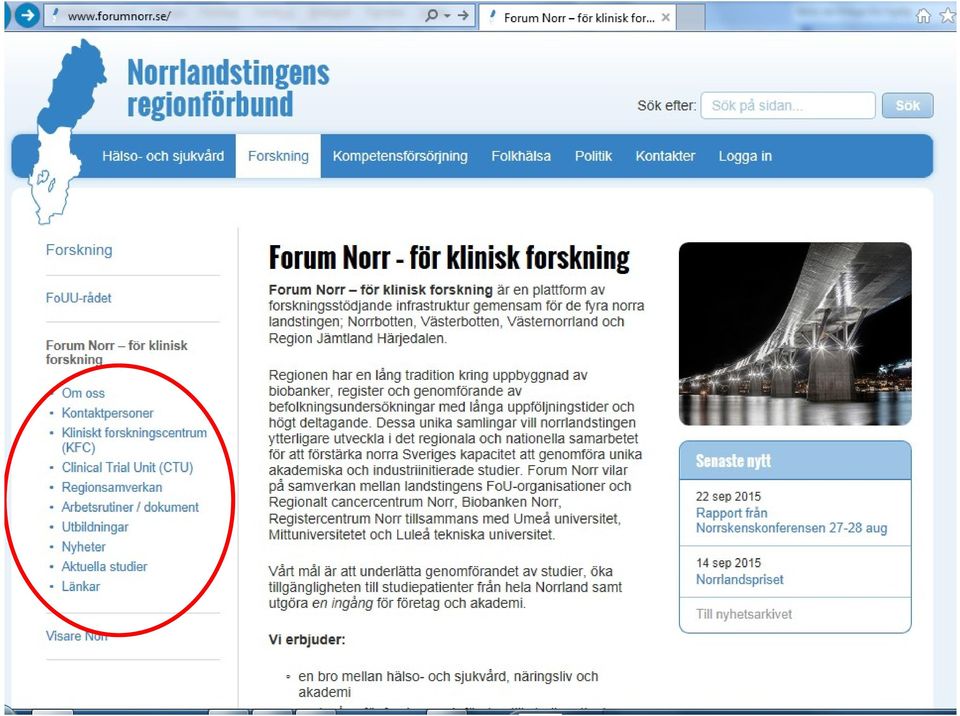Select the Forum Norr browser tab

tap(577, 18)
